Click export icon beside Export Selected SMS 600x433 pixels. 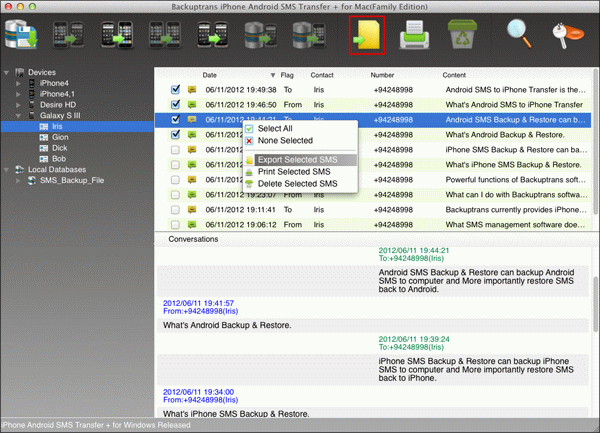click(249, 160)
